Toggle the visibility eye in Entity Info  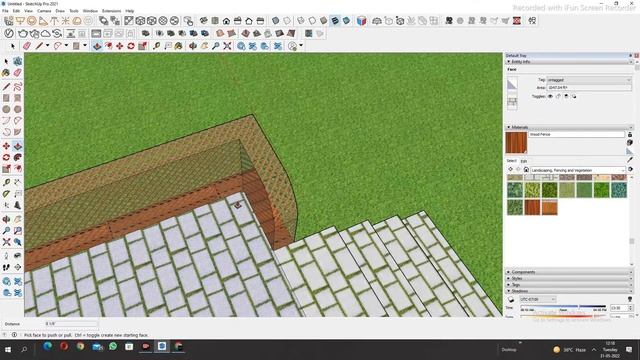550,96
